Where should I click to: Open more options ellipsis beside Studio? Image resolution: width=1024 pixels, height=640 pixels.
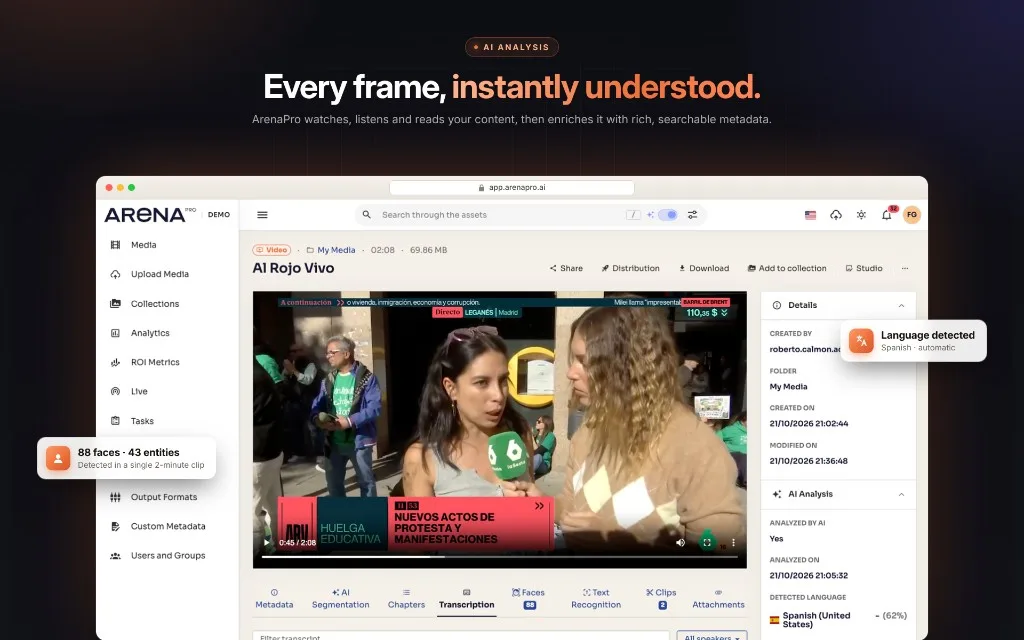pyautogui.click(x=904, y=268)
